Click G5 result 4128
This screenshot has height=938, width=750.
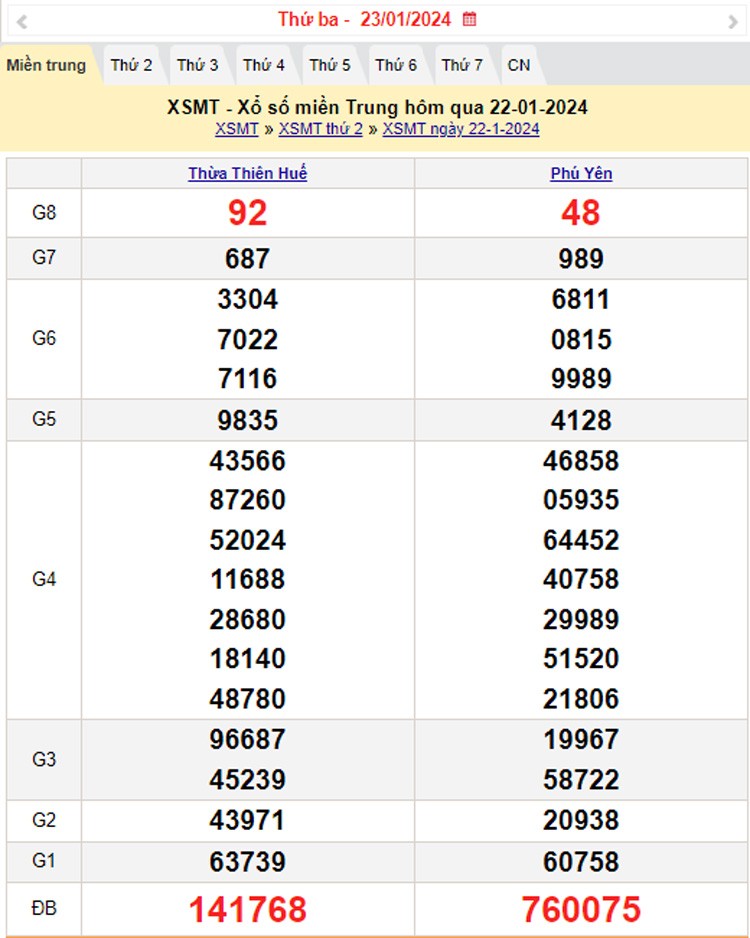(581, 421)
